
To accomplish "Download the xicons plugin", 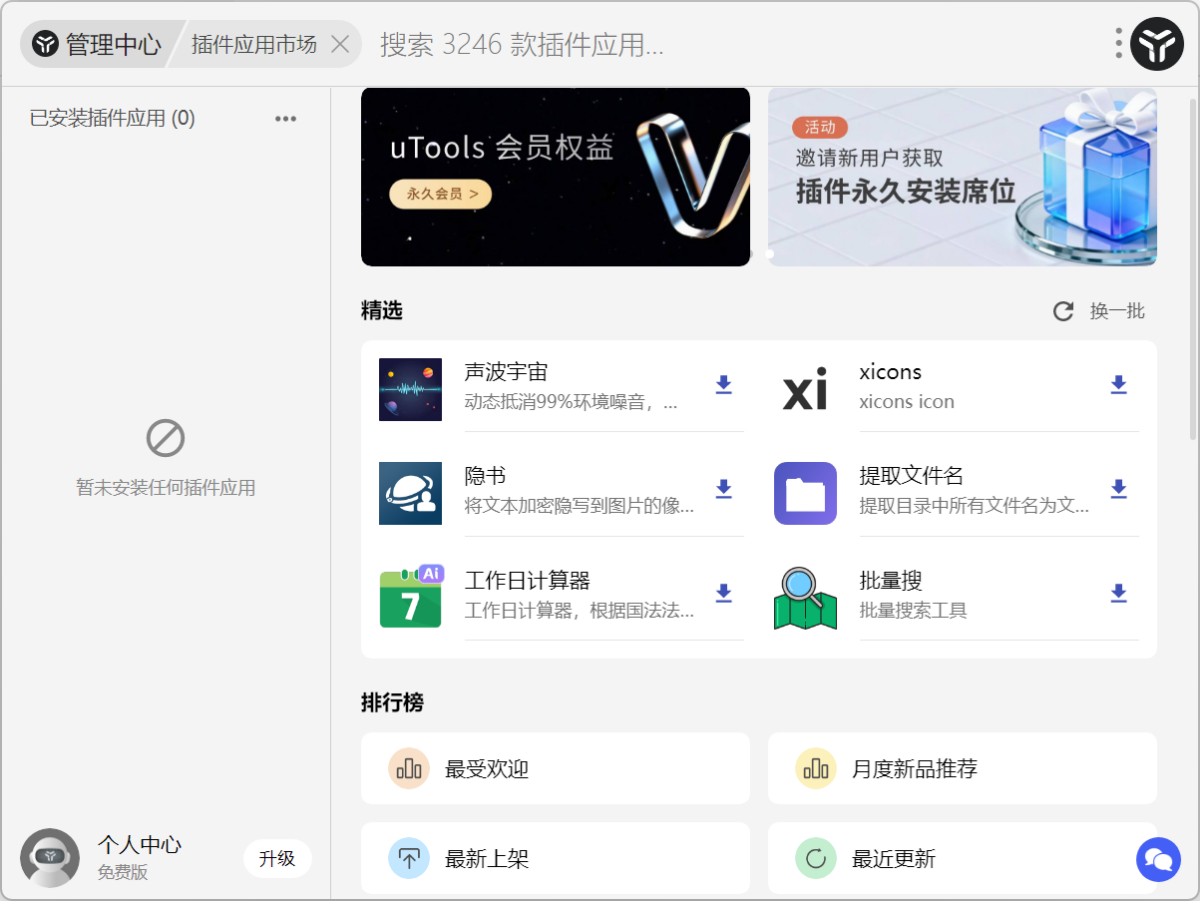I will (x=1118, y=385).
